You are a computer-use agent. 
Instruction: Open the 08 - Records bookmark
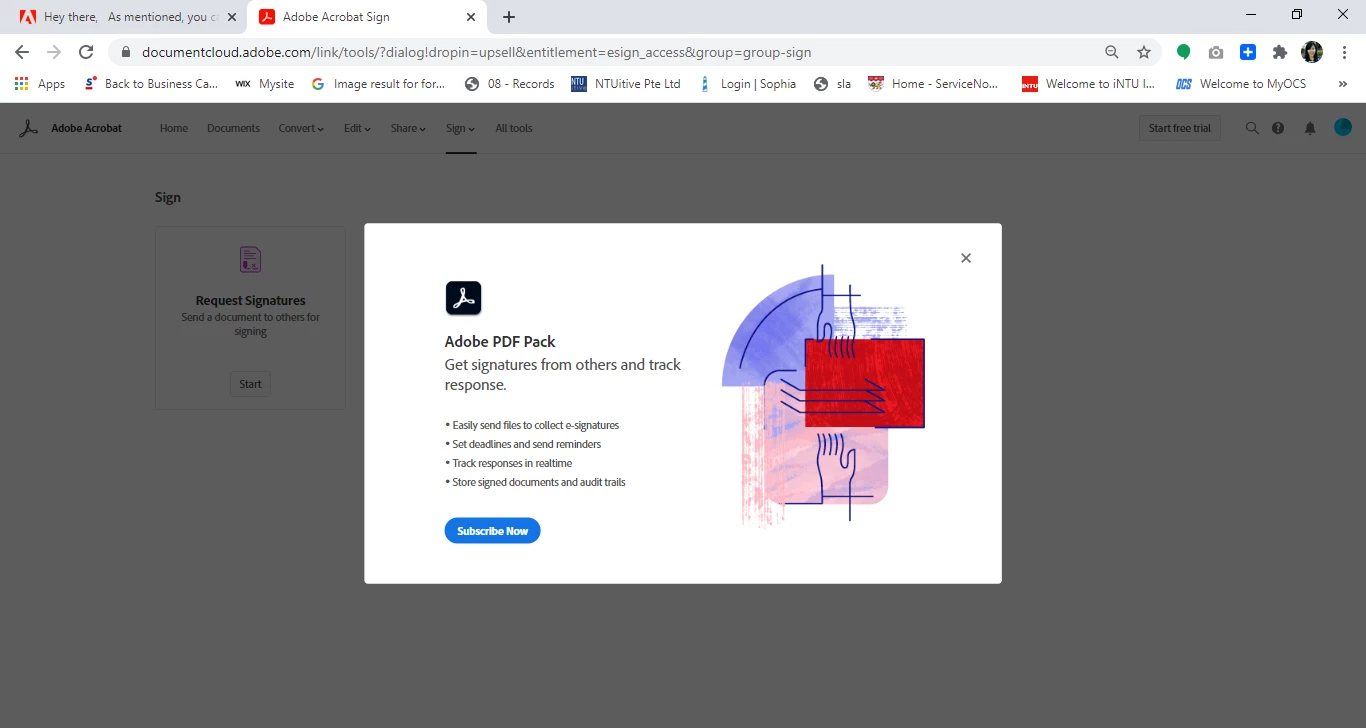[510, 84]
